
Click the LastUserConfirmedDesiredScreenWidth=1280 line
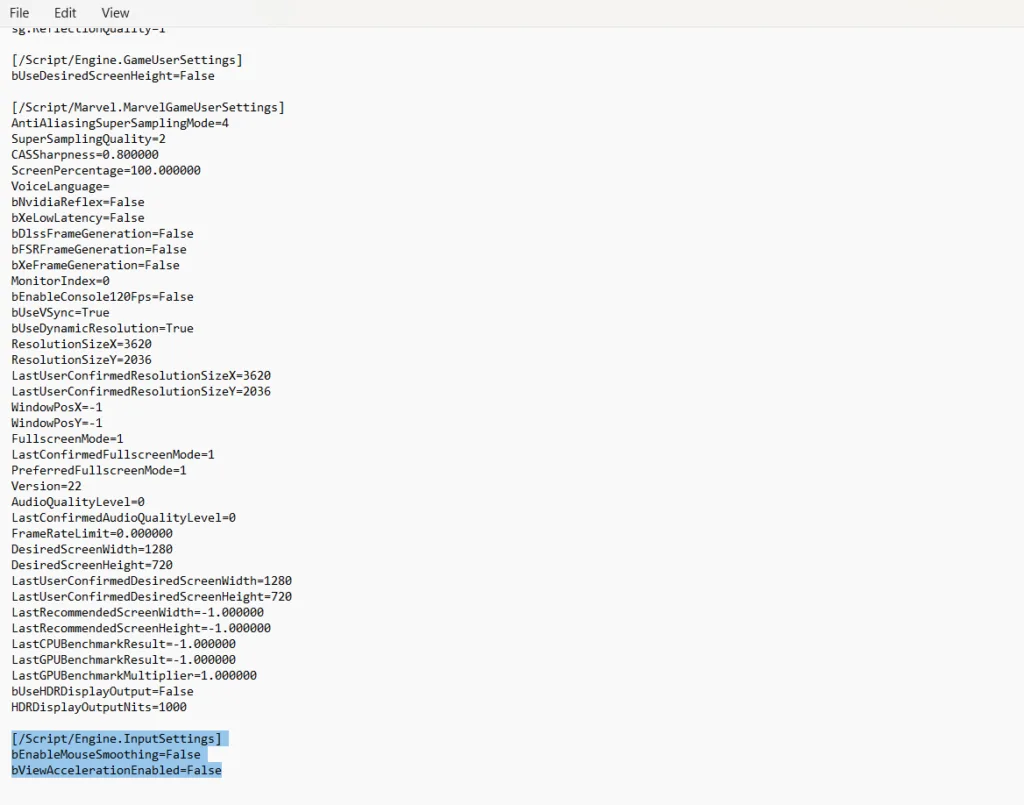click(152, 581)
